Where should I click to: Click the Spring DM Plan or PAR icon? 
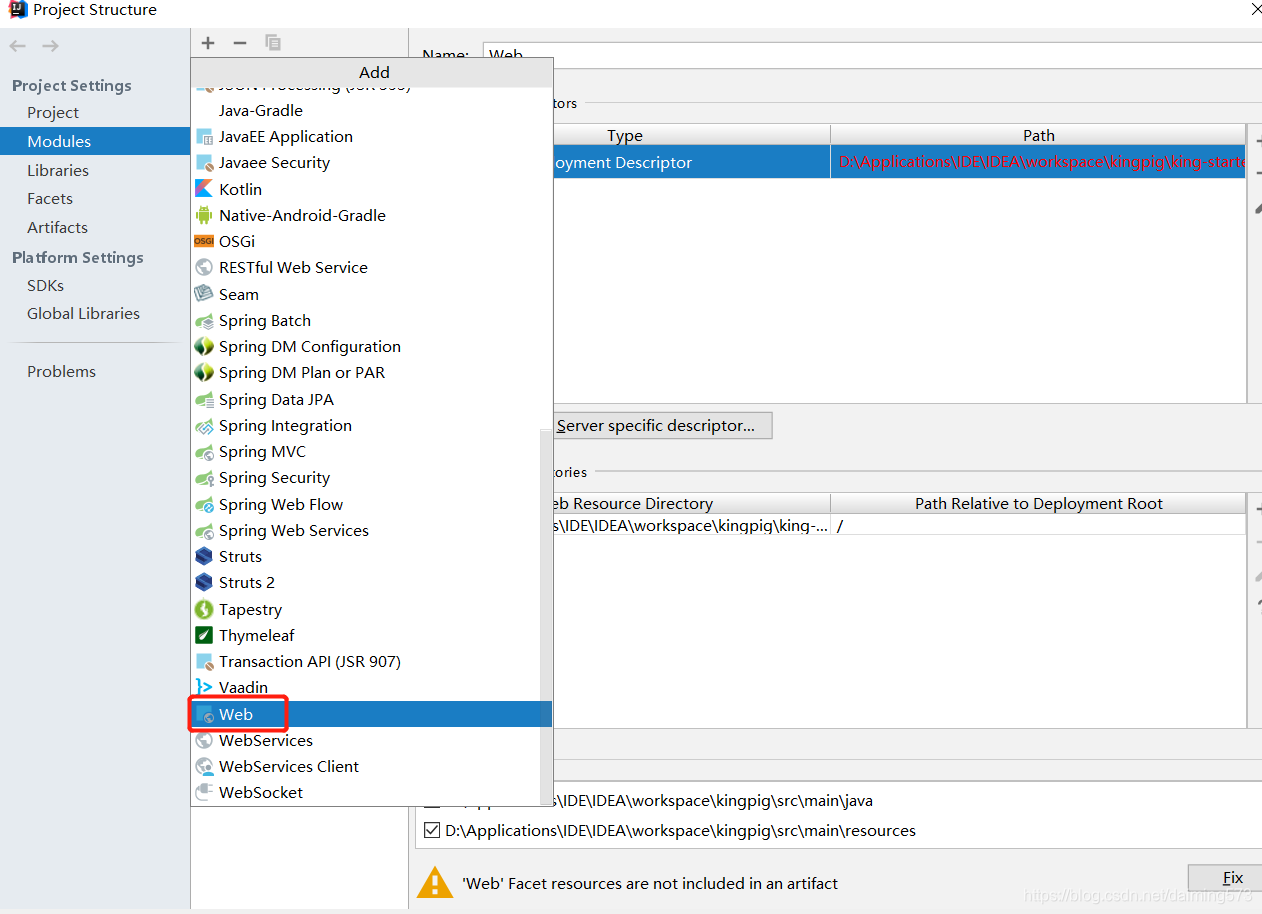point(204,372)
